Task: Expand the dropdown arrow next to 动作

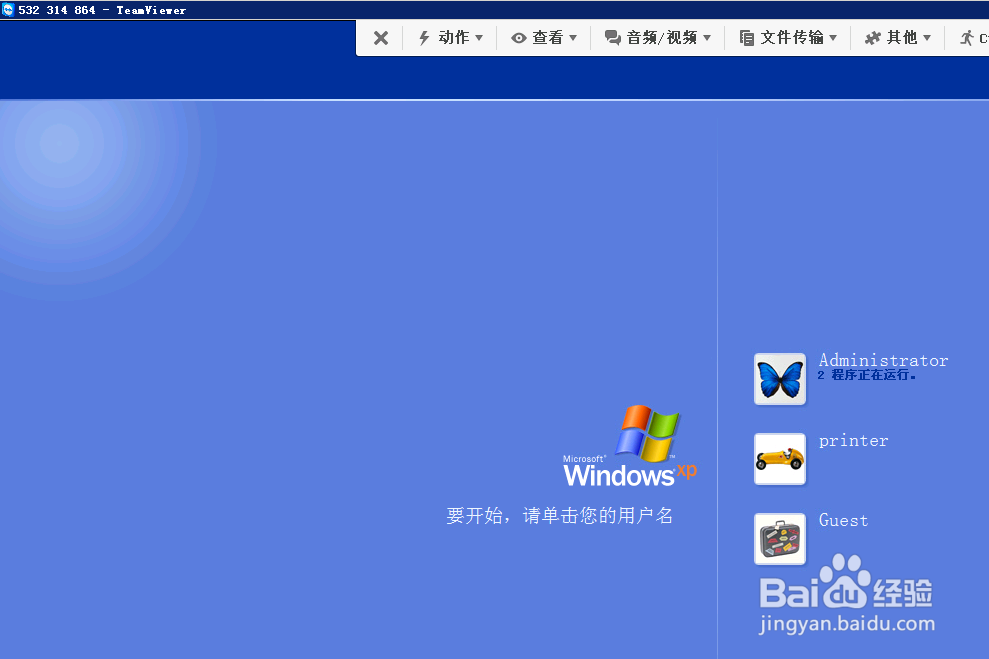Action: [x=479, y=38]
